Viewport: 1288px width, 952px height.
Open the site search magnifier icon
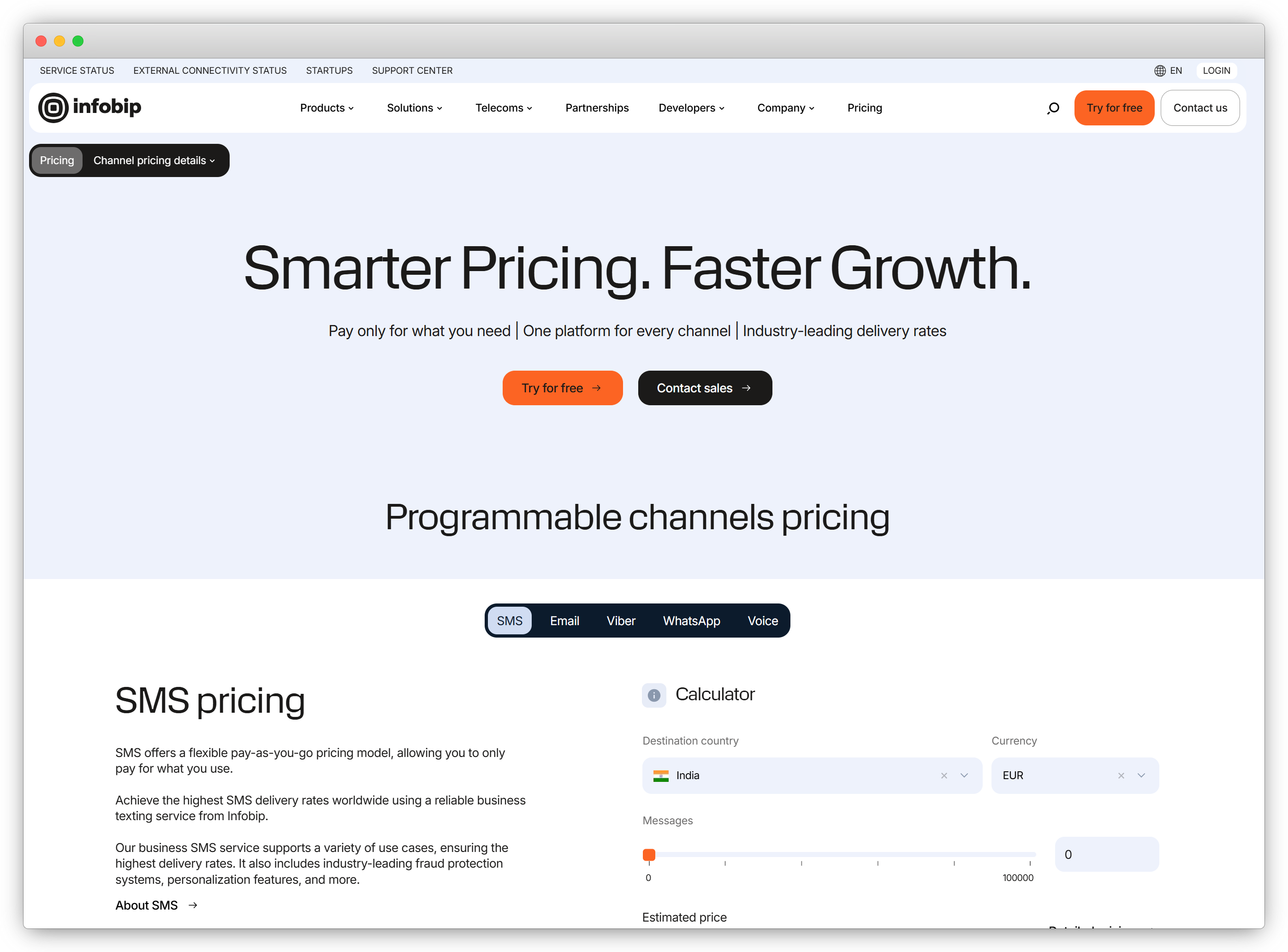tap(1053, 108)
